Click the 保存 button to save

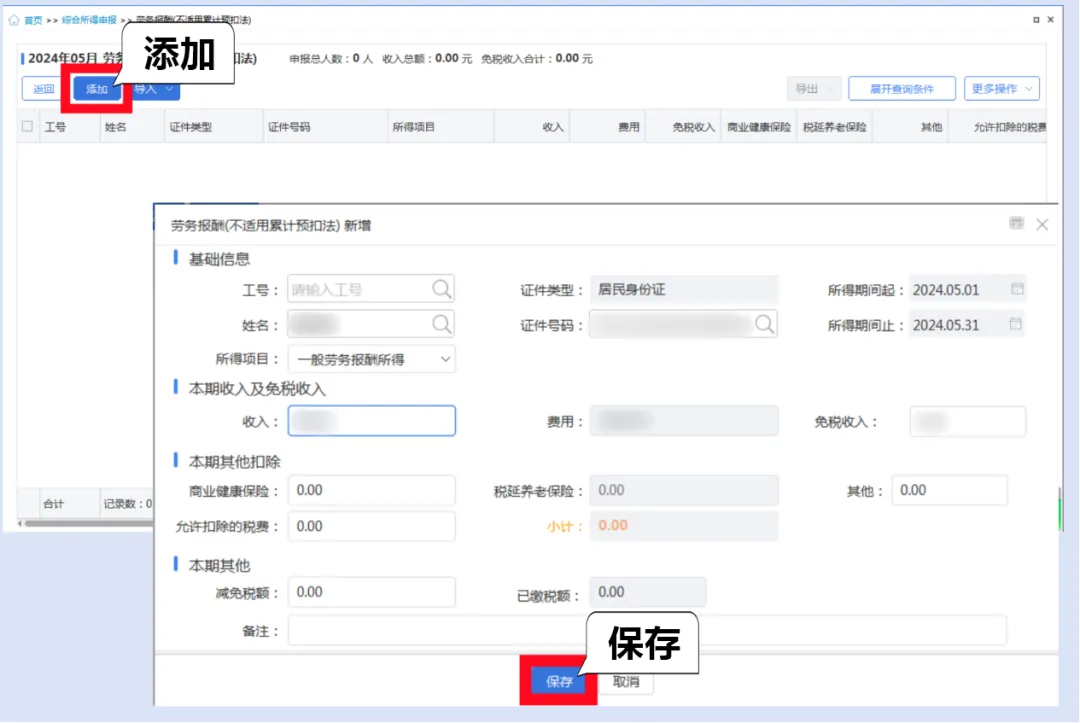[x=557, y=681]
